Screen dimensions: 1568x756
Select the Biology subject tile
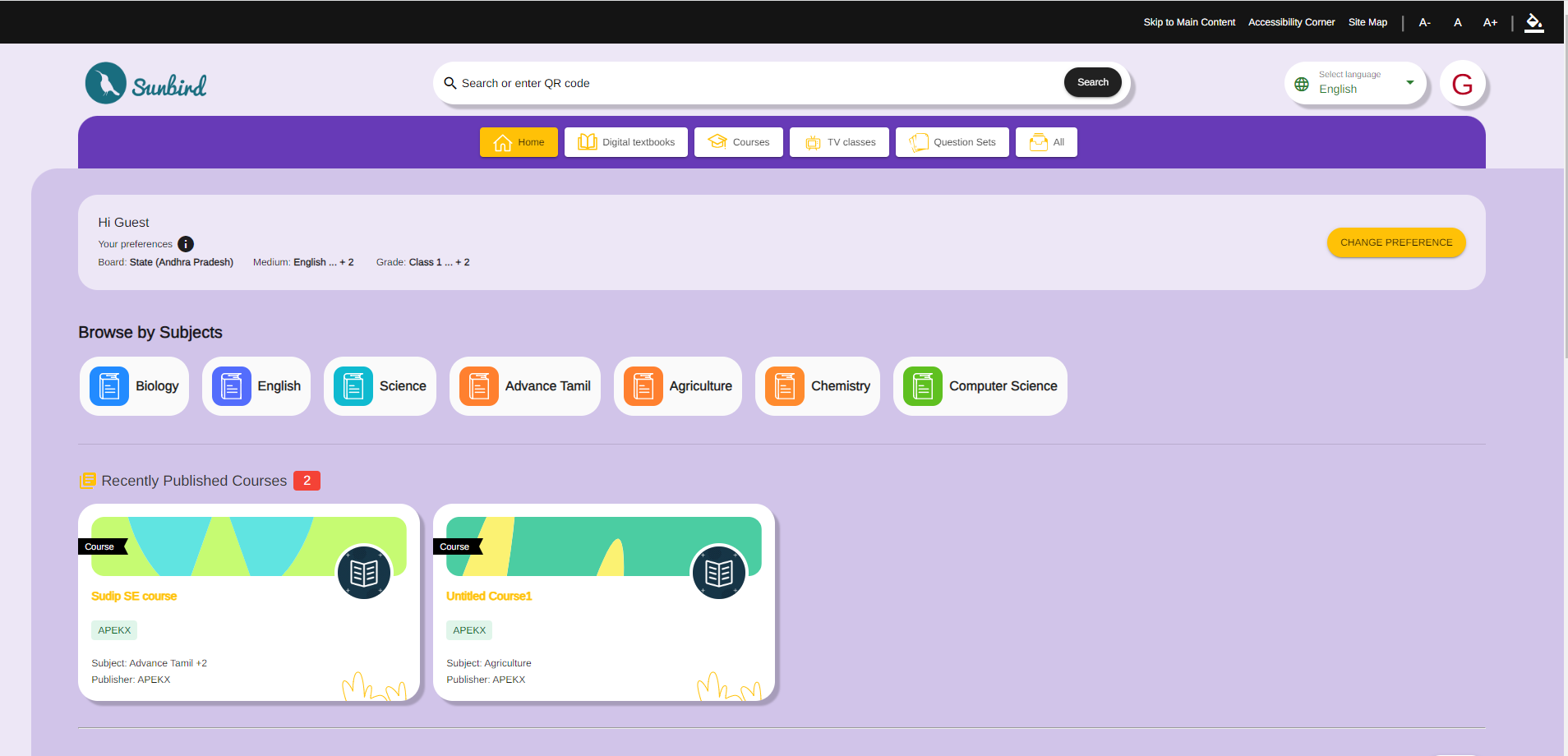(135, 386)
